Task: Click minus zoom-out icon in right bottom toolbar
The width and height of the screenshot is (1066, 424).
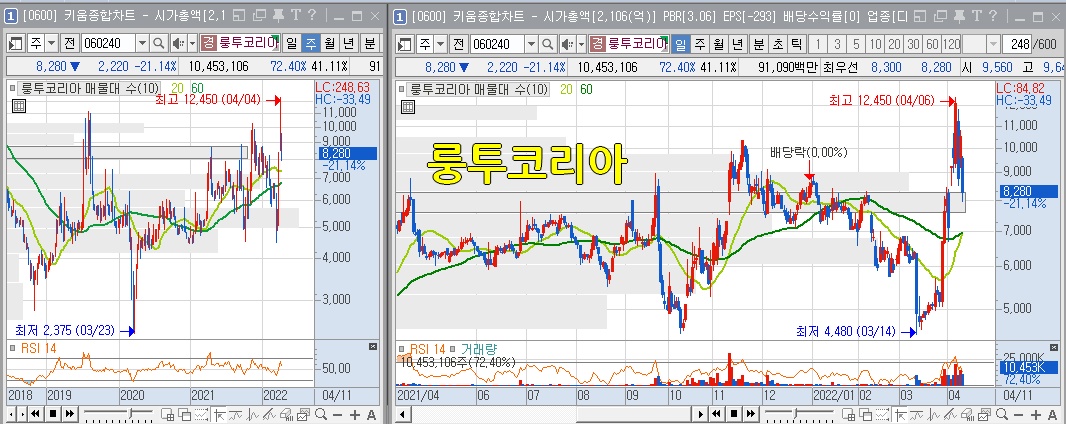Action: (1018, 414)
